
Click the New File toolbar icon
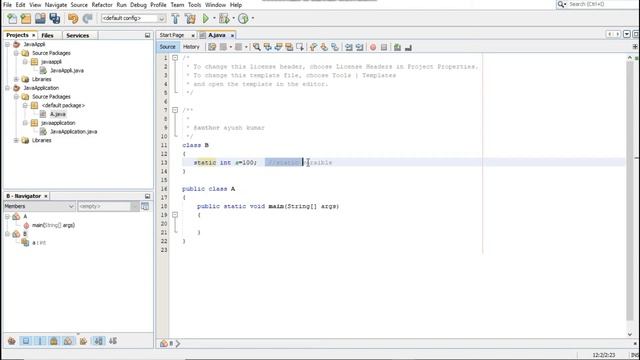click(12, 18)
